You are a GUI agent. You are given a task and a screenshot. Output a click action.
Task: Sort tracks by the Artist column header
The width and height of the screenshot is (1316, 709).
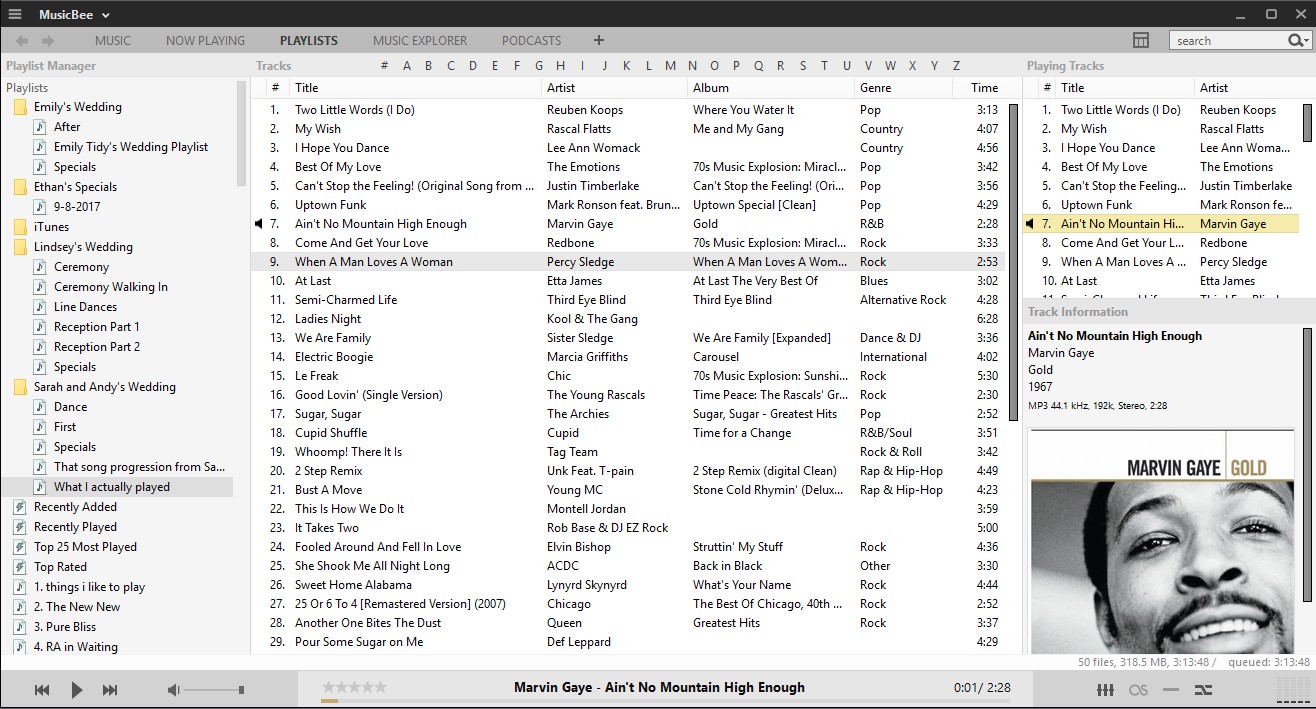click(561, 88)
